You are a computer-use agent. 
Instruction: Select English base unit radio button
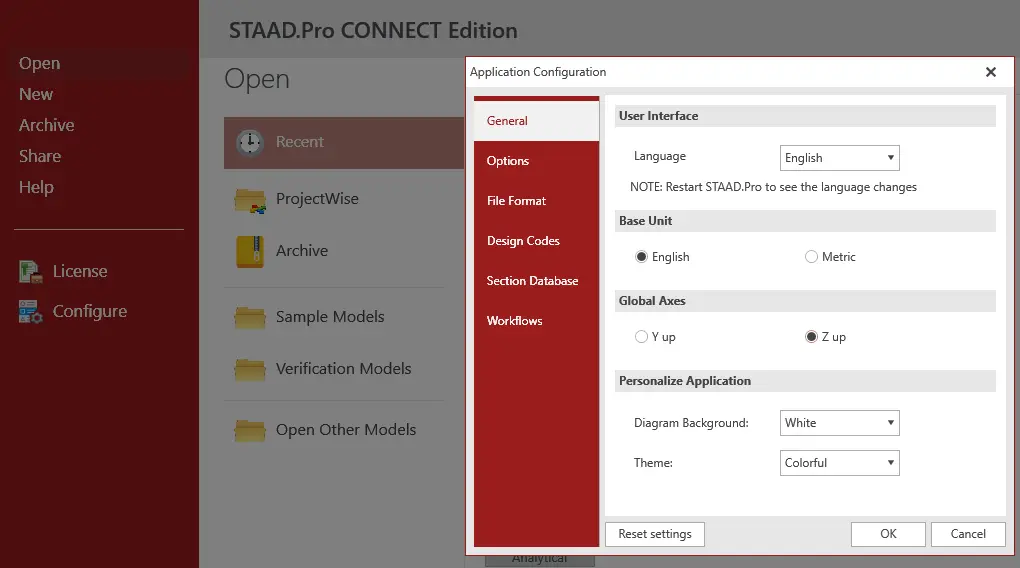pyautogui.click(x=641, y=257)
